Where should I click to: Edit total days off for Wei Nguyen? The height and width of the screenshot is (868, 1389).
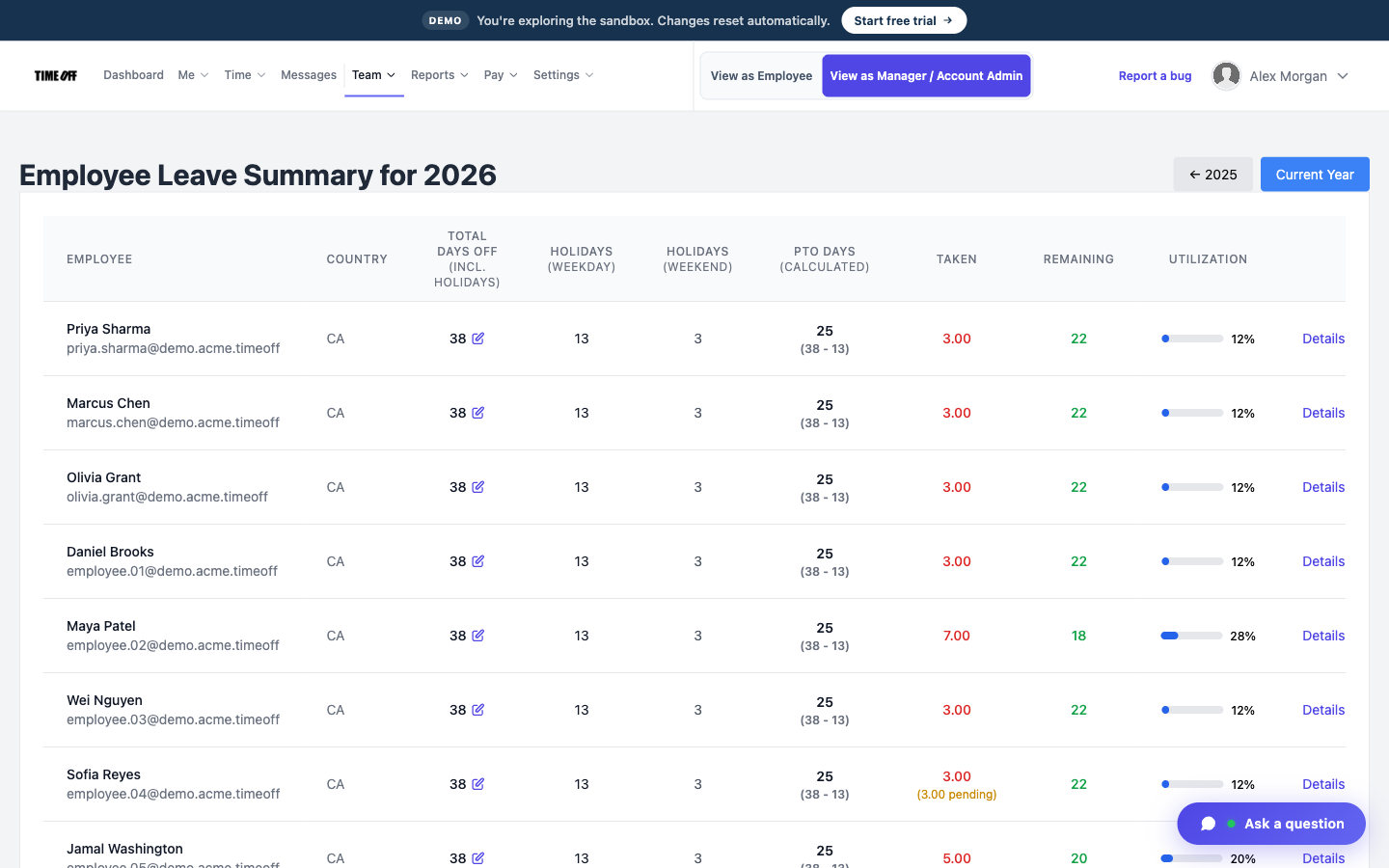(478, 710)
